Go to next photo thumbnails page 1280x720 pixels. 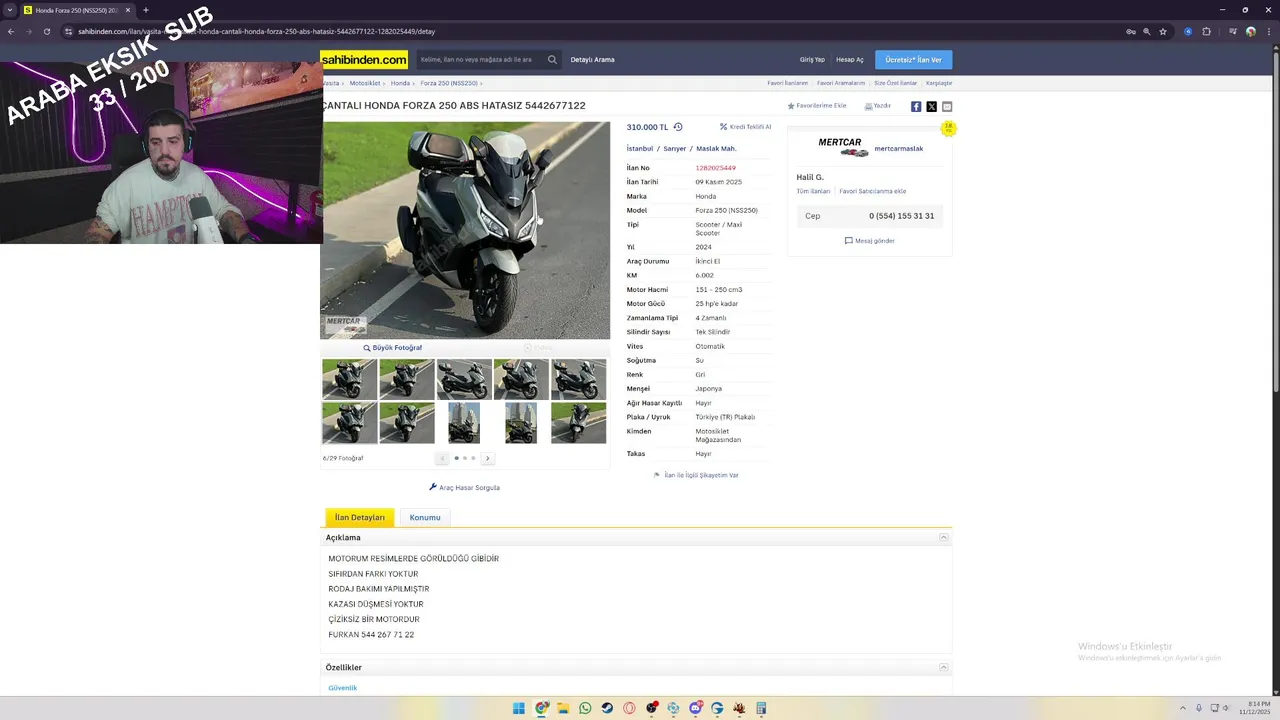[x=487, y=458]
